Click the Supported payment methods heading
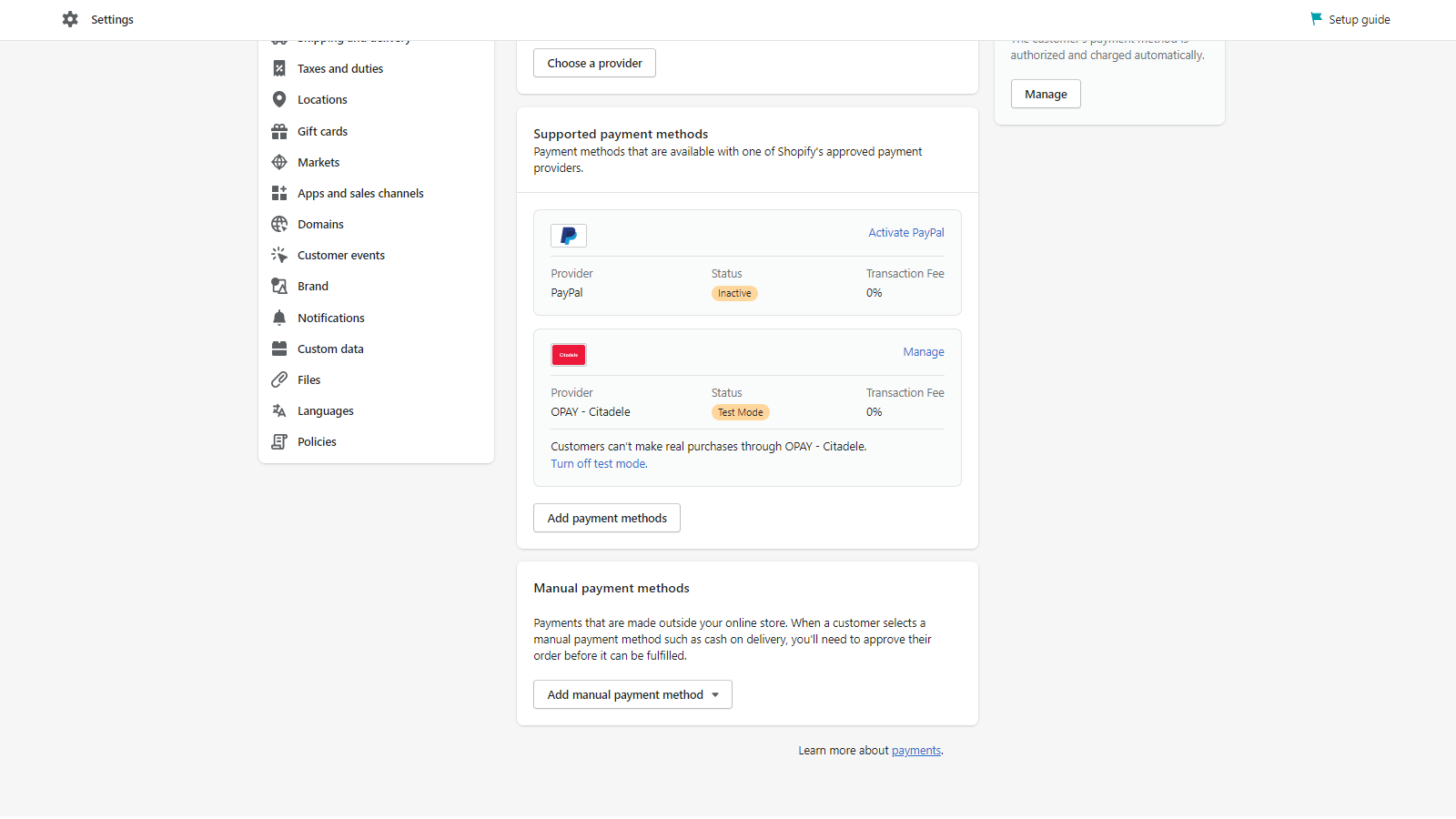 click(x=621, y=134)
